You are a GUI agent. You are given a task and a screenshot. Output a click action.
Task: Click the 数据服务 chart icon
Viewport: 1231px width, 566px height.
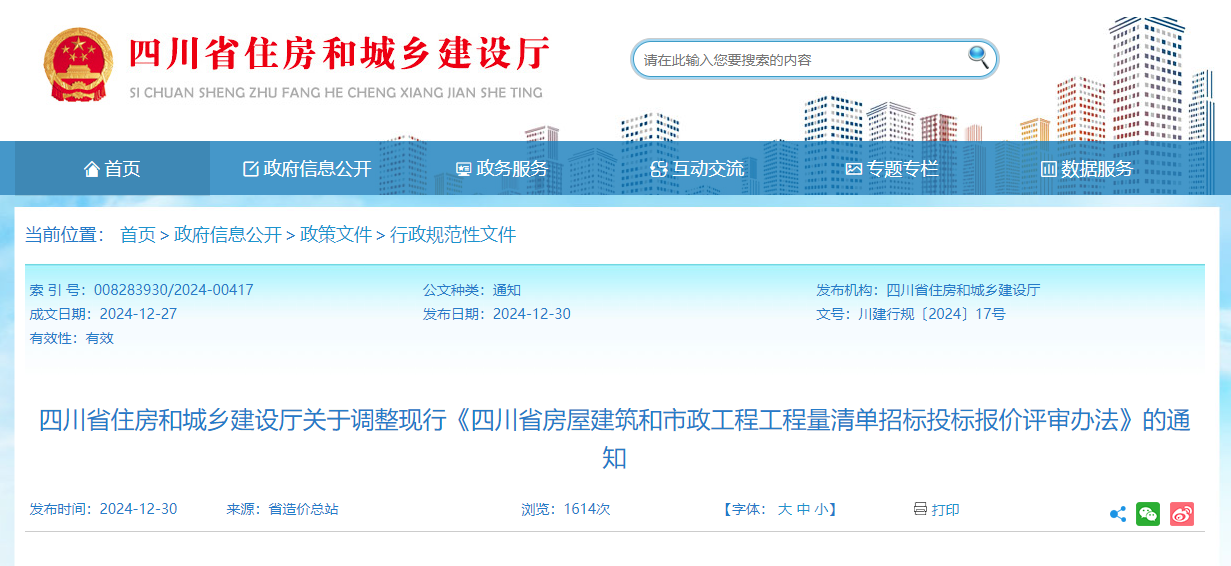pos(1048,169)
